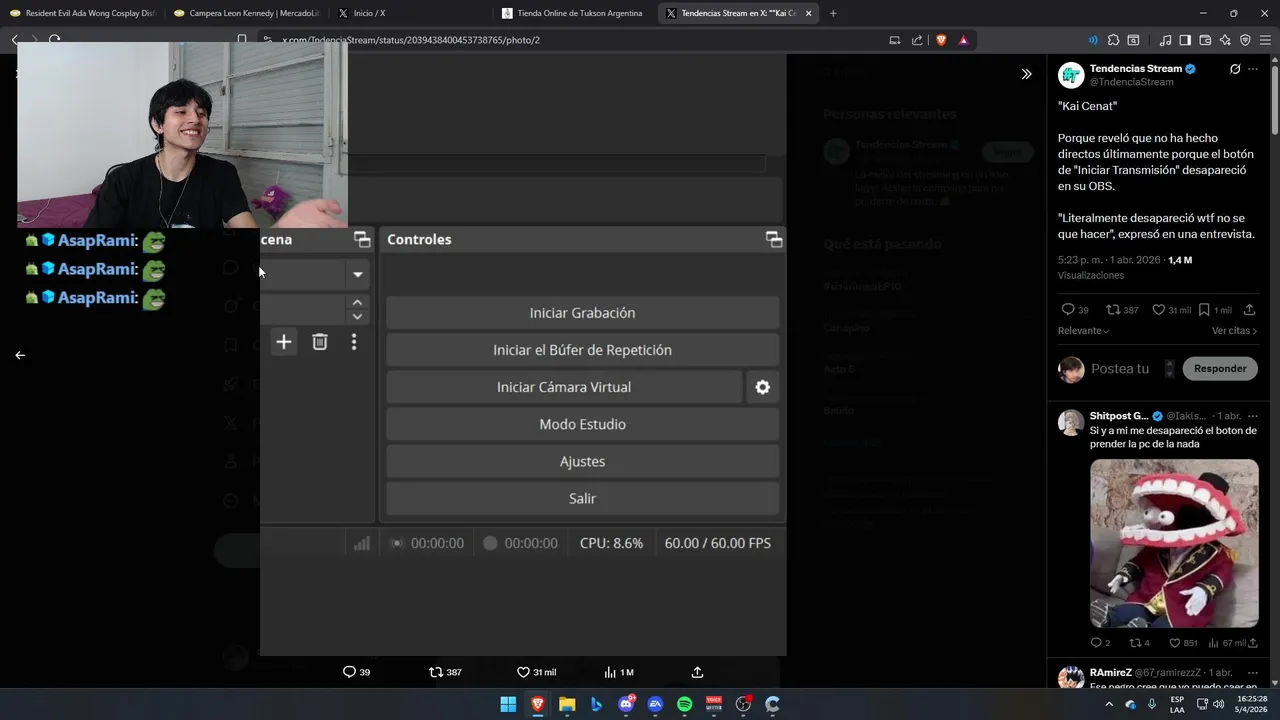Switch to Resident Evil Ada Wong Cosplay tab
This screenshot has width=1280, height=720.
point(82,13)
